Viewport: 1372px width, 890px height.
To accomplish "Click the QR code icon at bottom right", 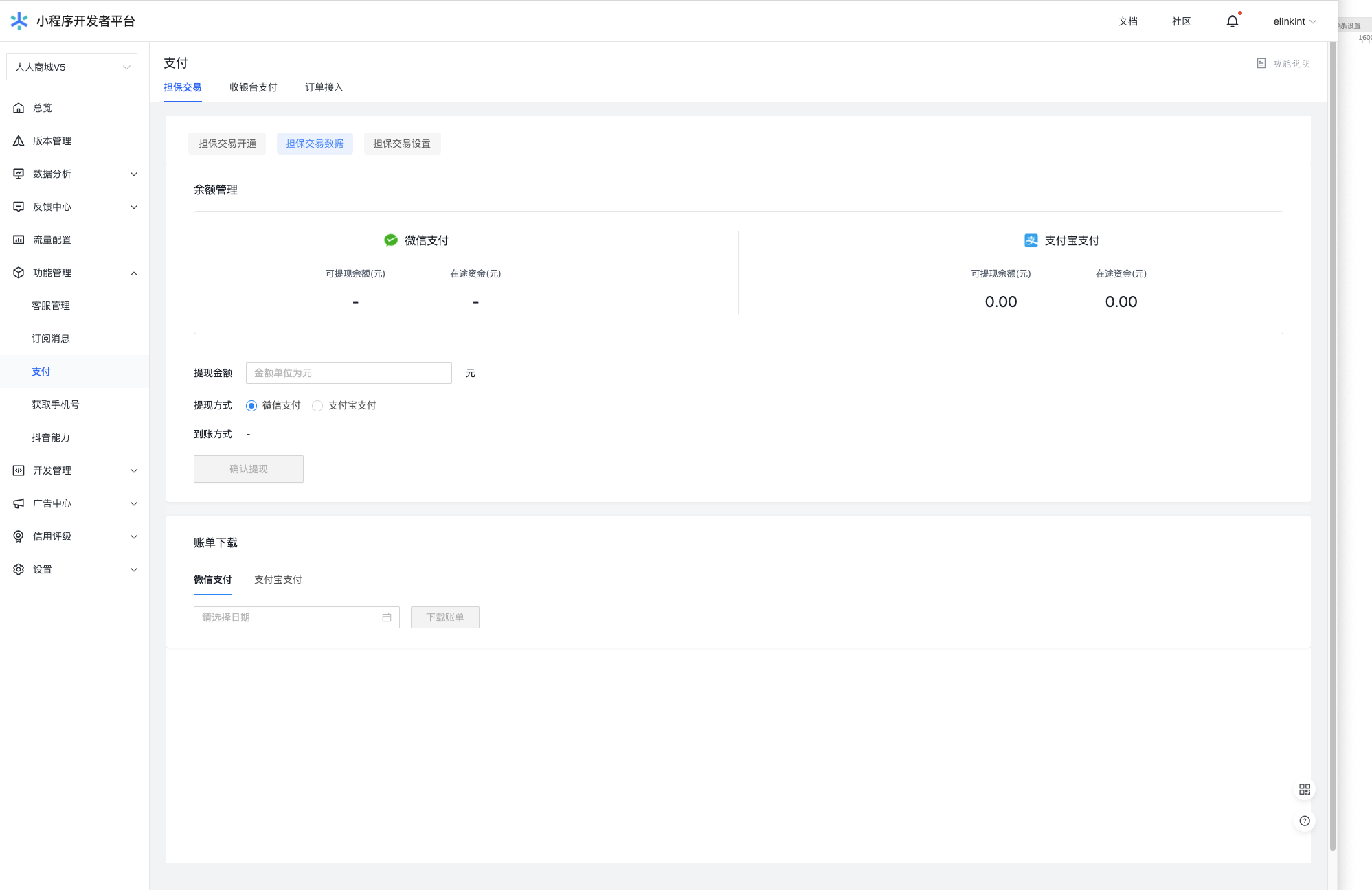I will [1304, 789].
